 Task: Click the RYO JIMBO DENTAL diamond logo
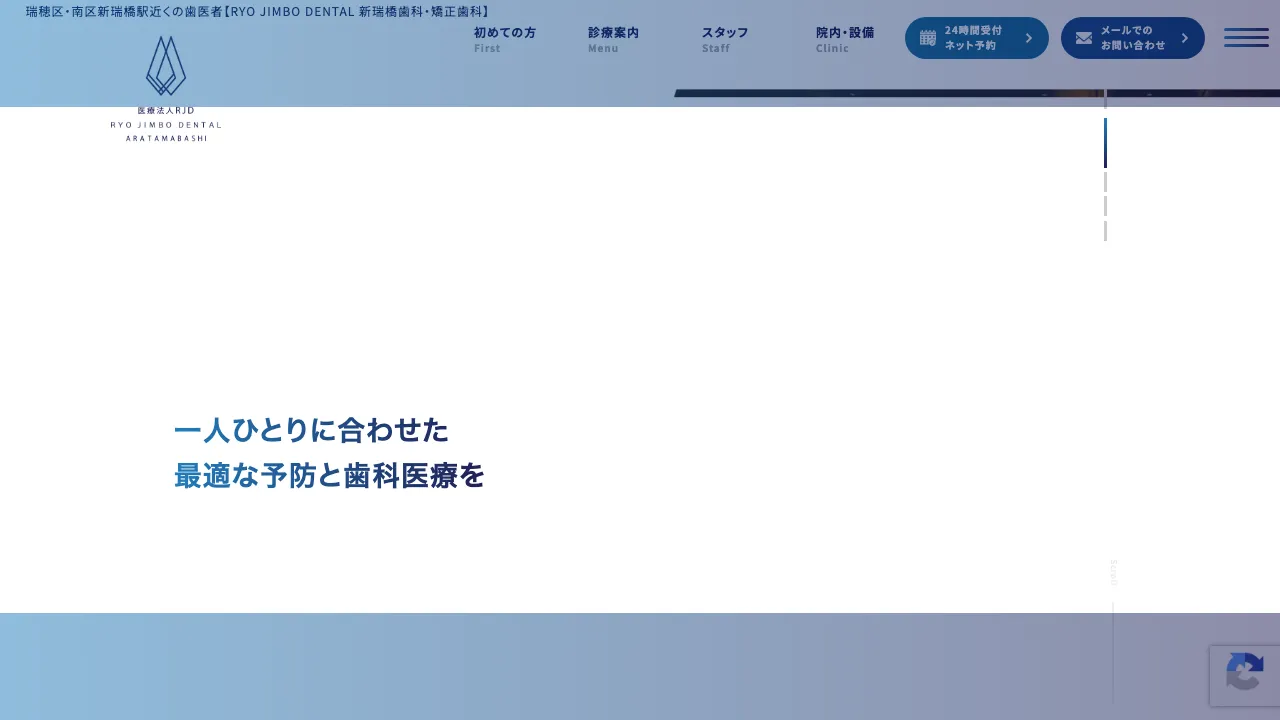[x=166, y=66]
